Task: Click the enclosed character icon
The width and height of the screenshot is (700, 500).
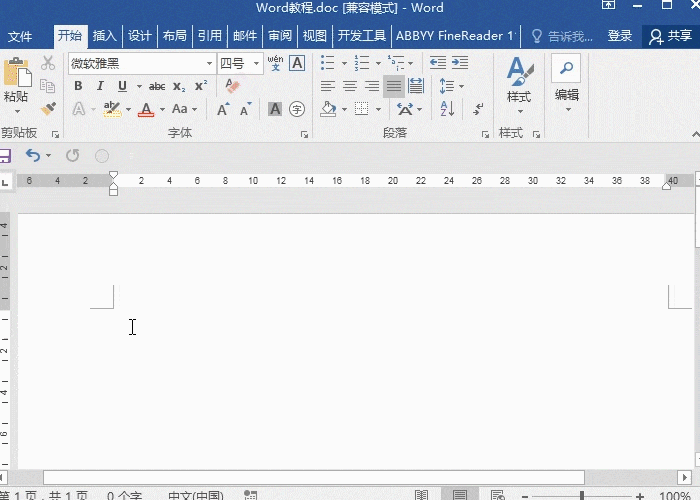Action: pyautogui.click(x=297, y=109)
